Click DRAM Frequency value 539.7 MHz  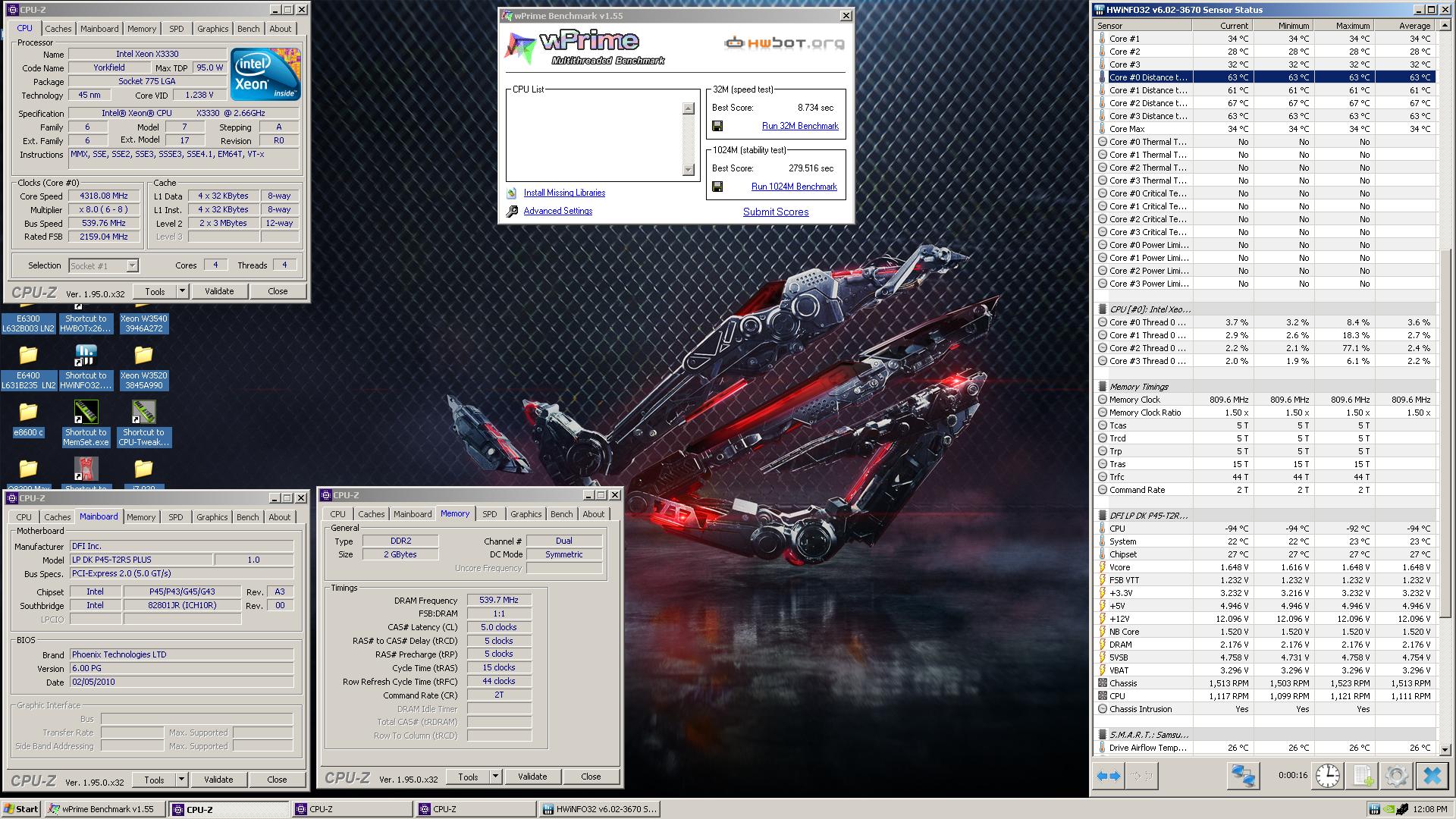(x=499, y=600)
